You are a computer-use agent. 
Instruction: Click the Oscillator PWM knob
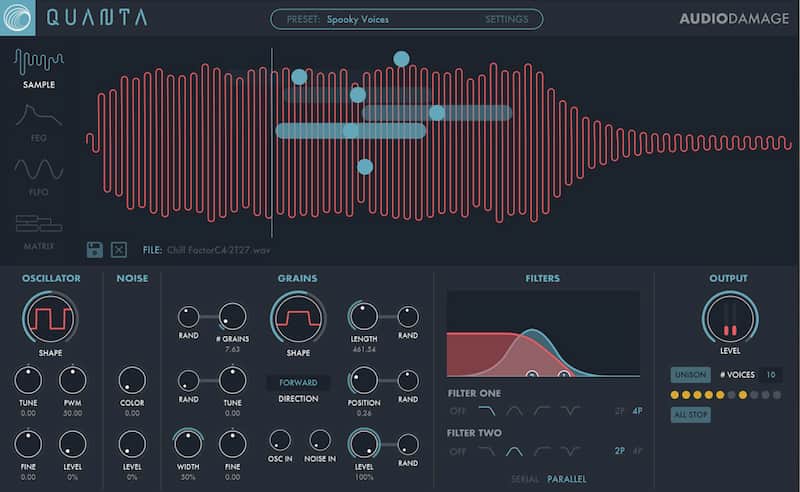tap(72, 380)
